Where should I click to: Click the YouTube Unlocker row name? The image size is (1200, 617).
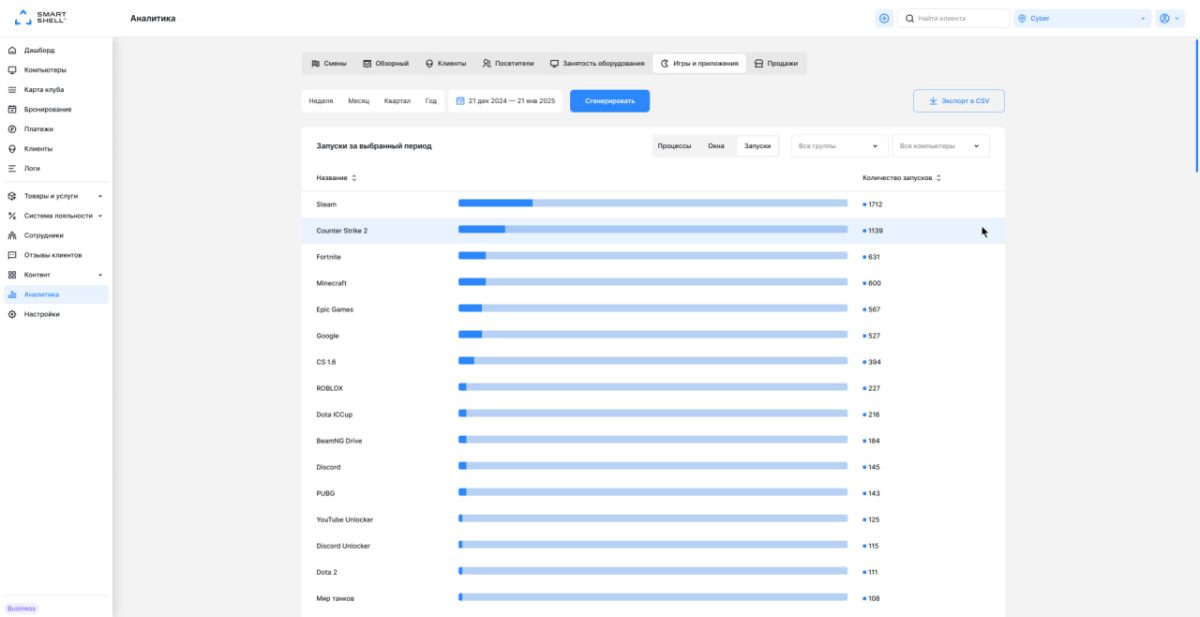point(345,520)
